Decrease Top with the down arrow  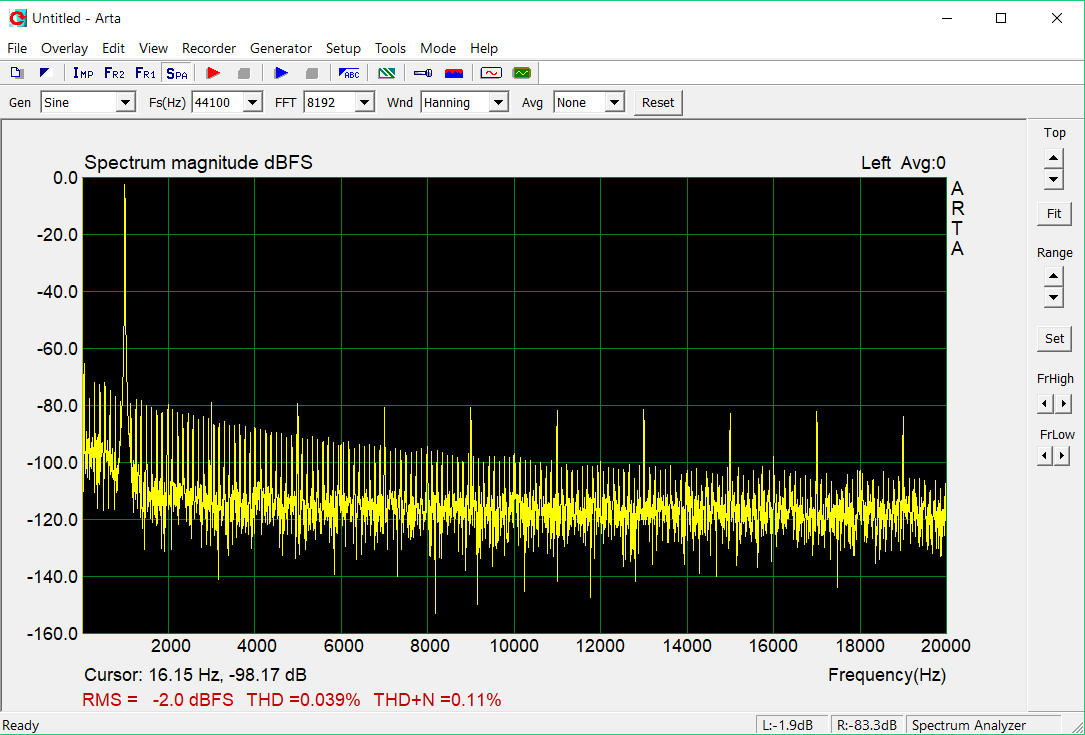[1053, 180]
